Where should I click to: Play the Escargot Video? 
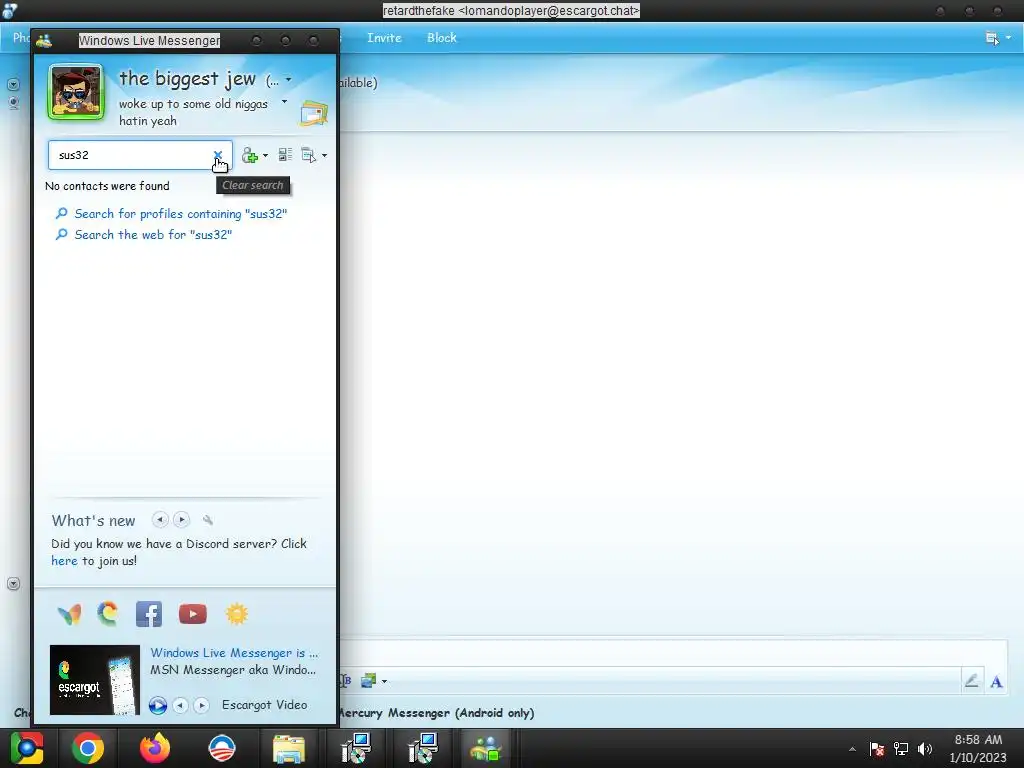(157, 705)
